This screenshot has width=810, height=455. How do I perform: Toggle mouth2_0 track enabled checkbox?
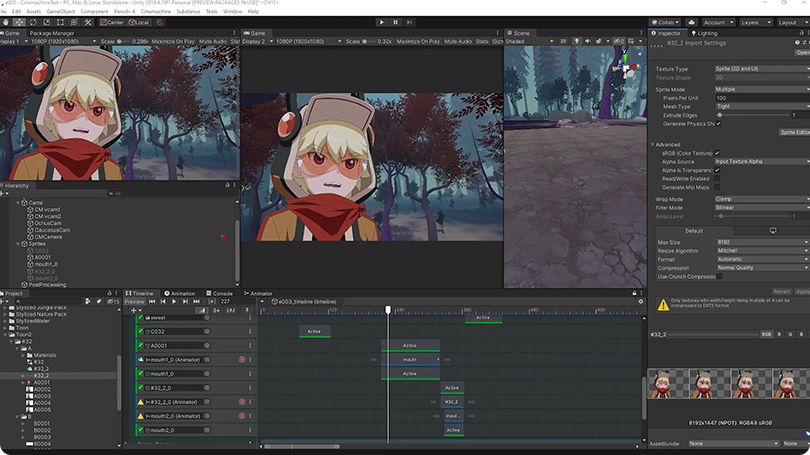point(141,430)
